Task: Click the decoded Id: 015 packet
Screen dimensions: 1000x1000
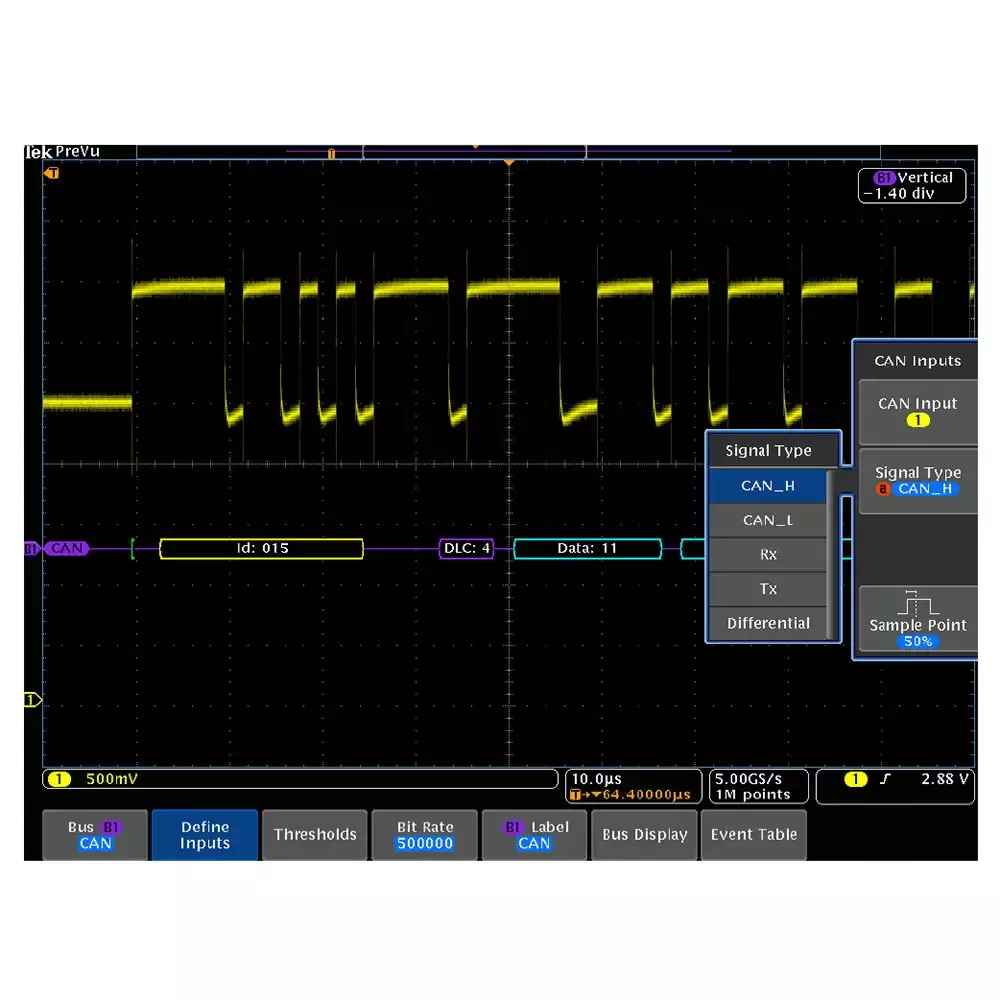Action: click(x=261, y=548)
